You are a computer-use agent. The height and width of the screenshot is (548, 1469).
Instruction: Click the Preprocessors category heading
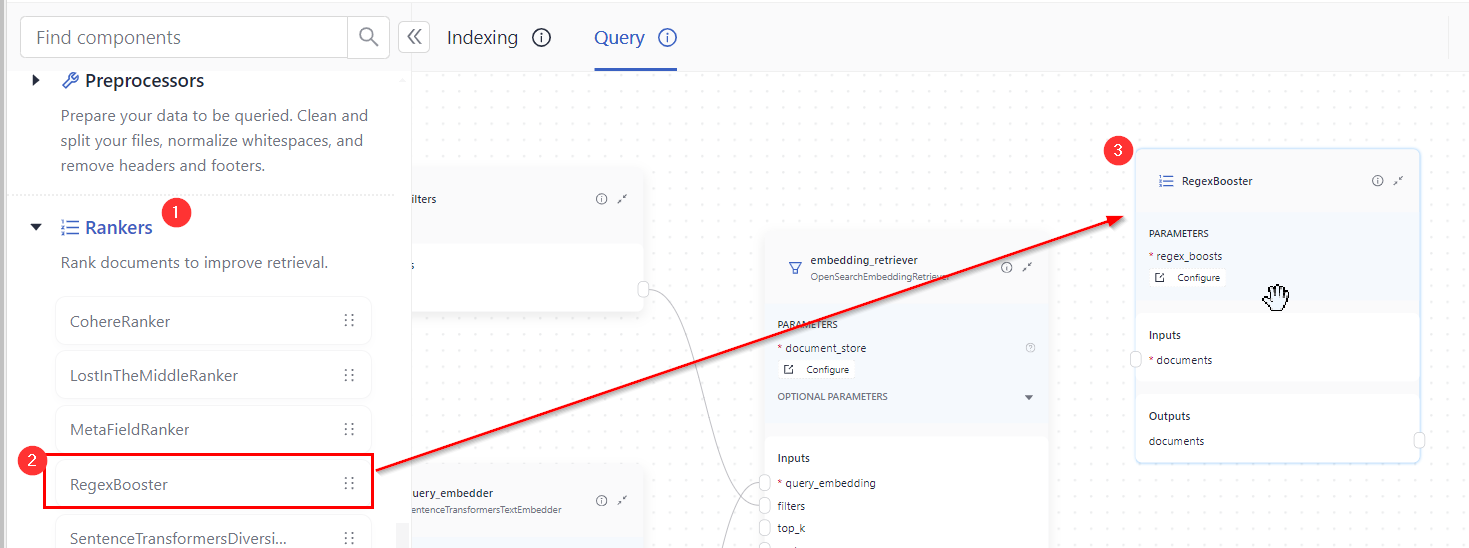[x=144, y=80]
